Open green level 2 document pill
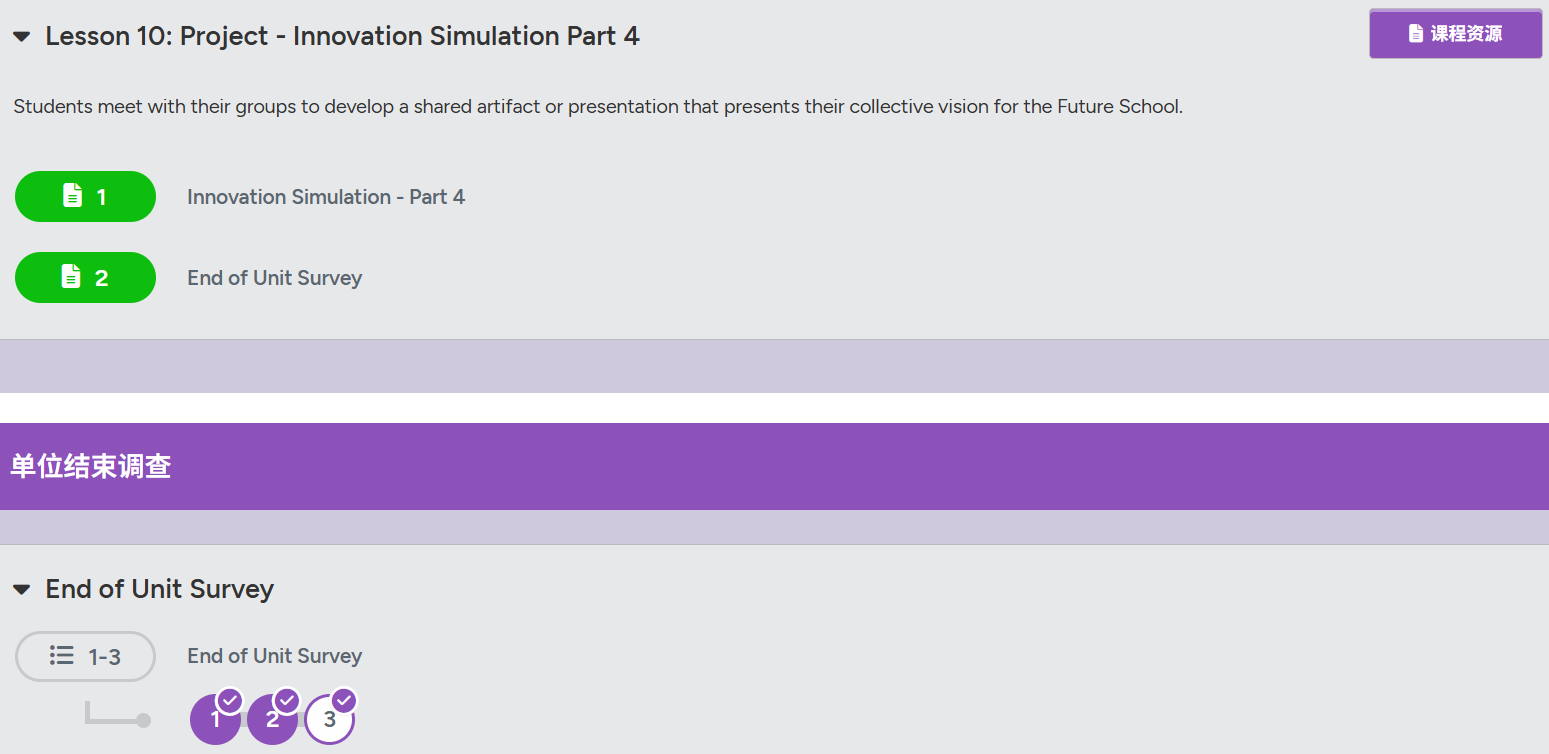The width and height of the screenshot is (1549, 754). coord(85,277)
